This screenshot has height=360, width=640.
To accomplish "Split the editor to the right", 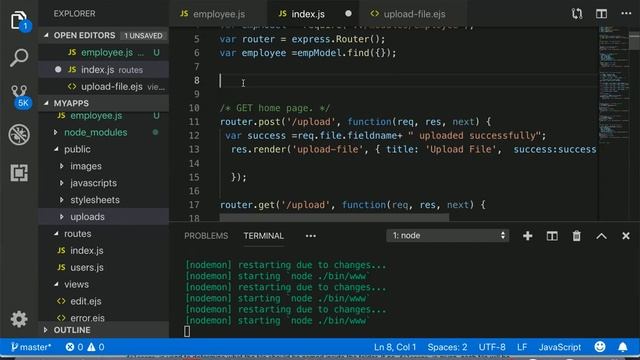I will 601,13.
